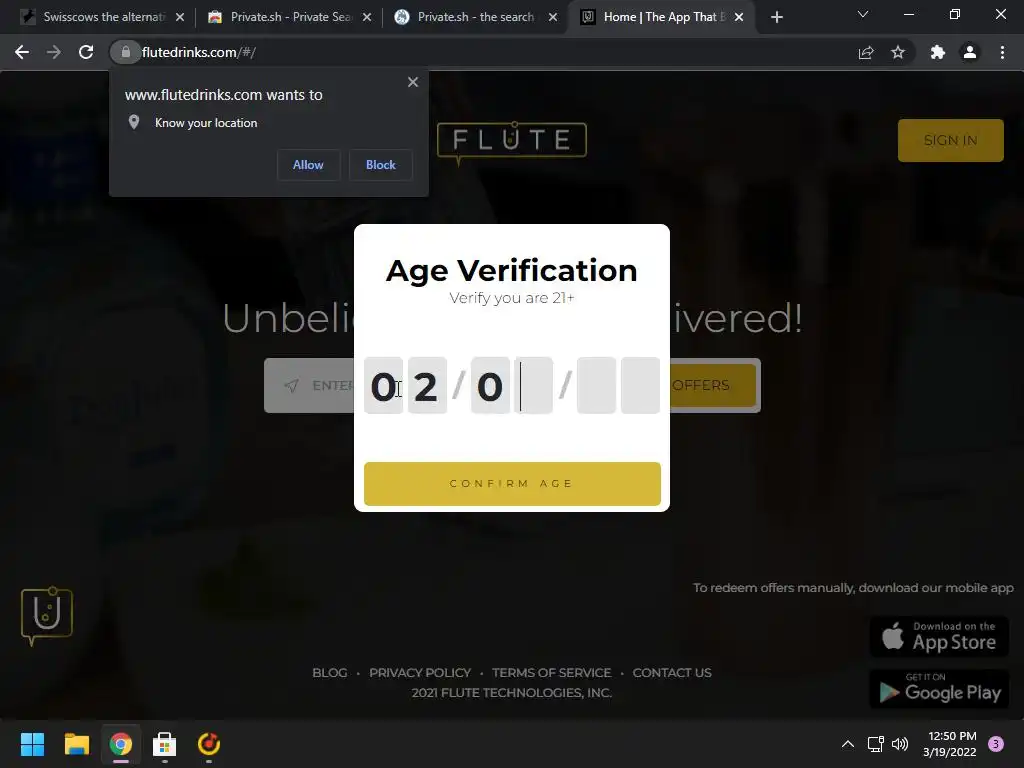Screen dimensions: 1024x768
Task: Open the CONTACT US footer link
Action: 672,673
